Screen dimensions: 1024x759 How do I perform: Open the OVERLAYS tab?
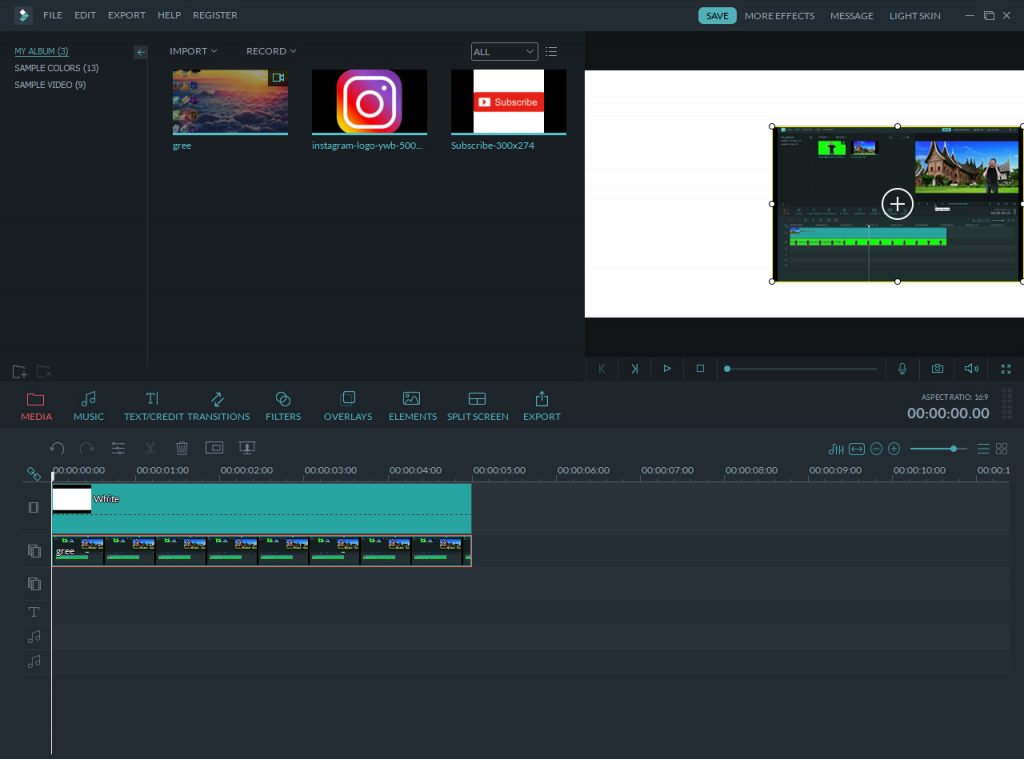348,406
